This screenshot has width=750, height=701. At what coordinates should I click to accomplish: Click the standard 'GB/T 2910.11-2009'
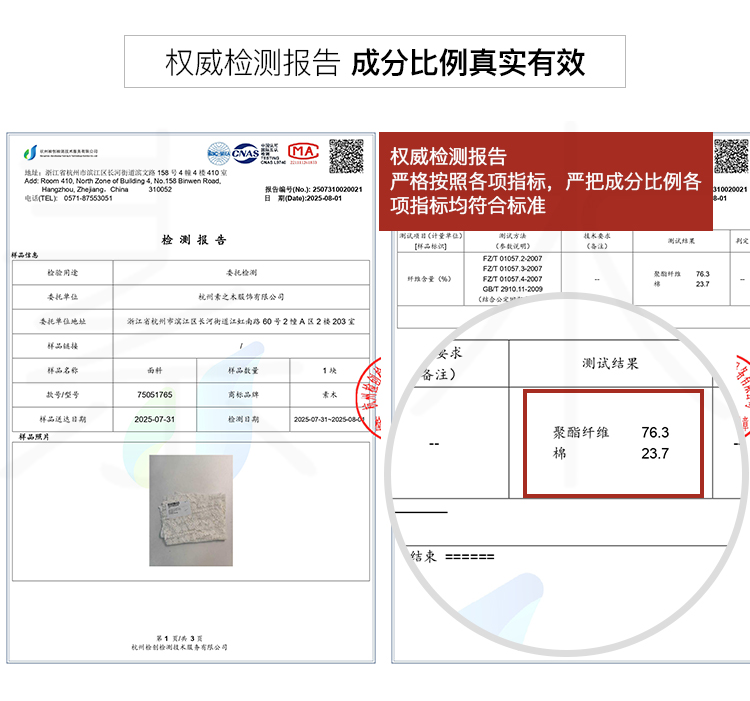512,289
